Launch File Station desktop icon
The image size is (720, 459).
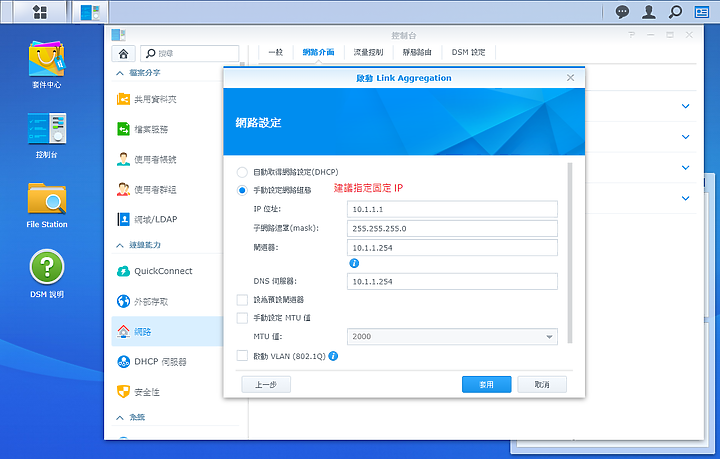47,206
